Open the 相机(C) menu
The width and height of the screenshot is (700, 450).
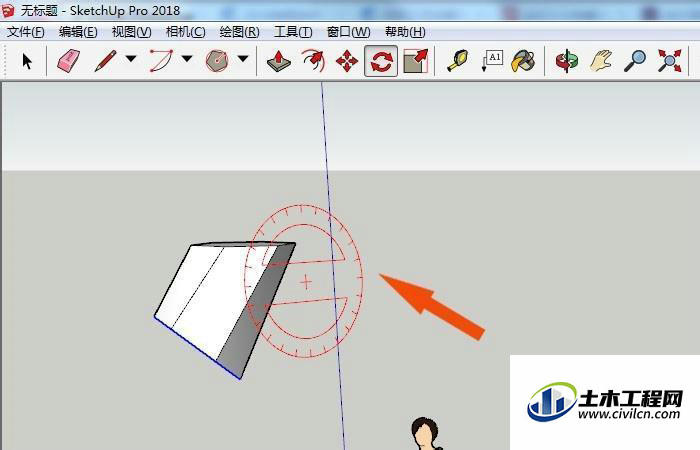185,32
